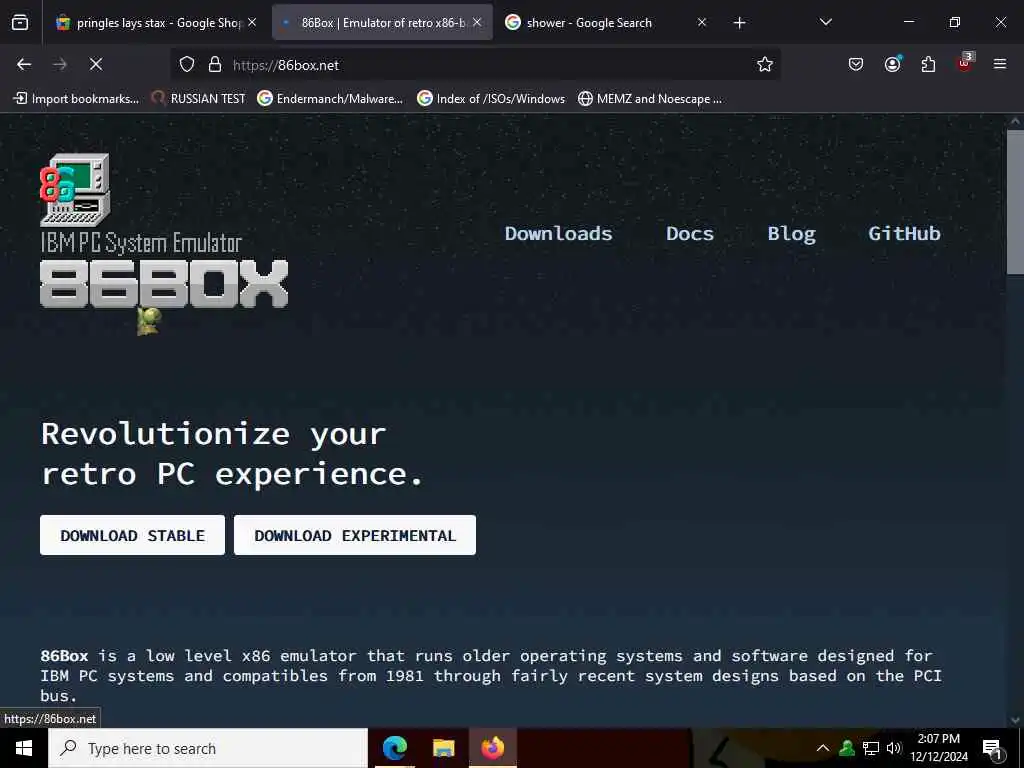This screenshot has height=768, width=1024.
Task: Open the tracking protection shield icon
Action: click(187, 64)
